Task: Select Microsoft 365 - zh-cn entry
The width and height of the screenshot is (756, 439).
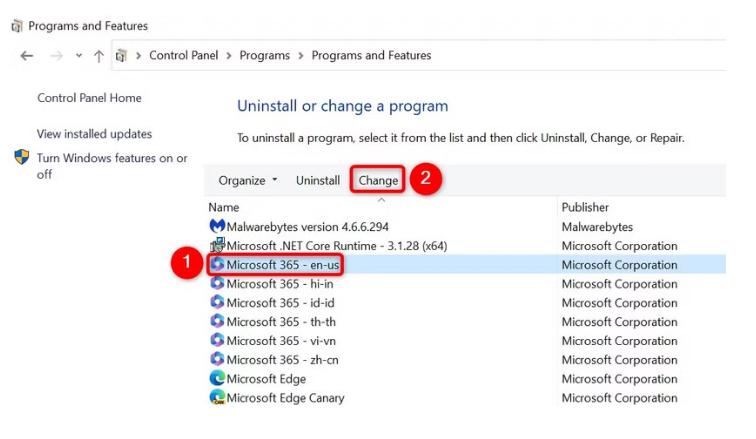Action: click(x=283, y=360)
